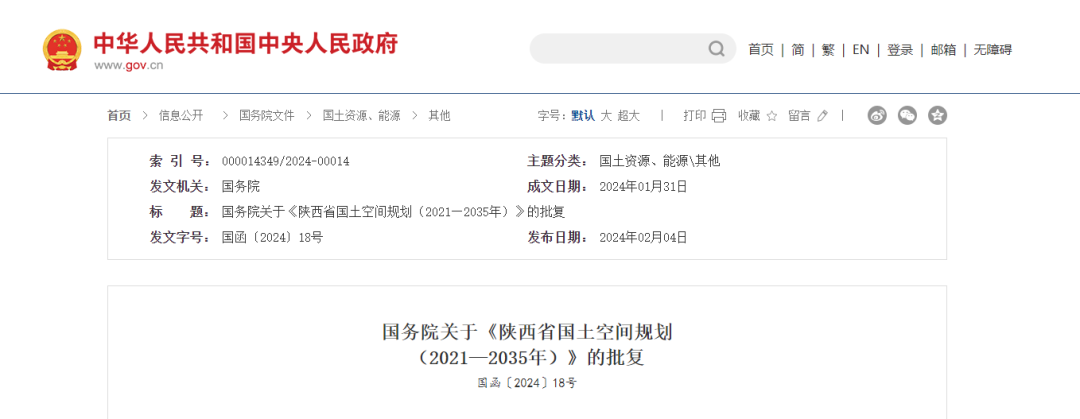Click the pencil icon beside 留言
Viewport: 1080px width, 419px height.
click(822, 116)
